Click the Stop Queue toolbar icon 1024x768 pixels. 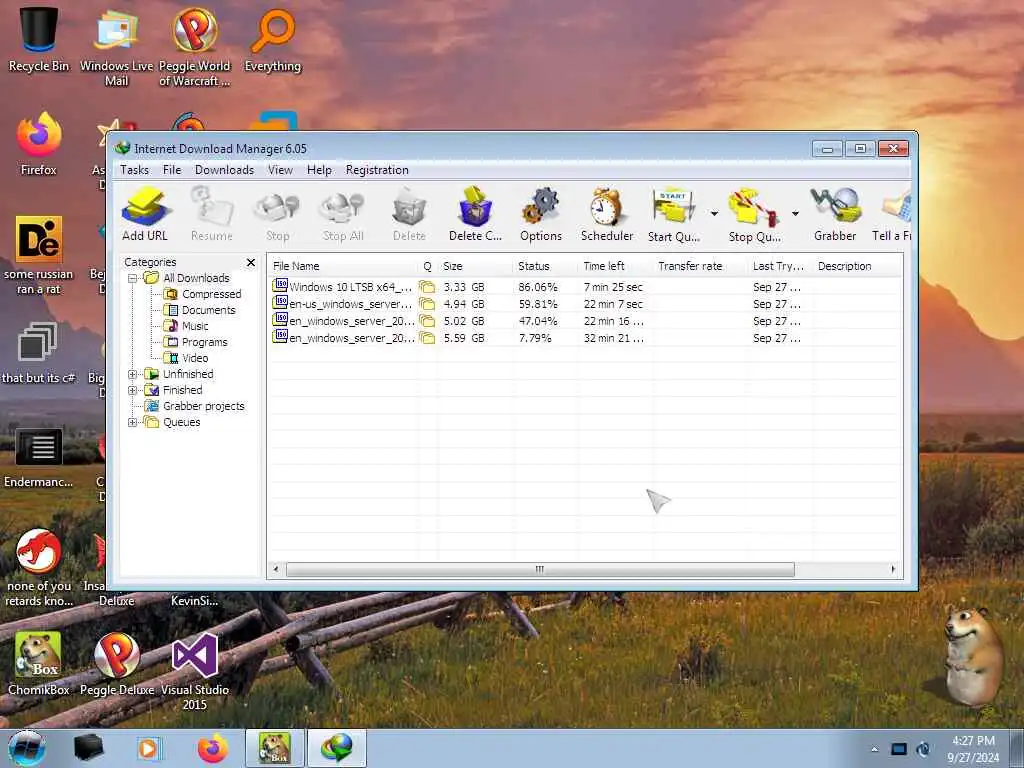tap(754, 214)
